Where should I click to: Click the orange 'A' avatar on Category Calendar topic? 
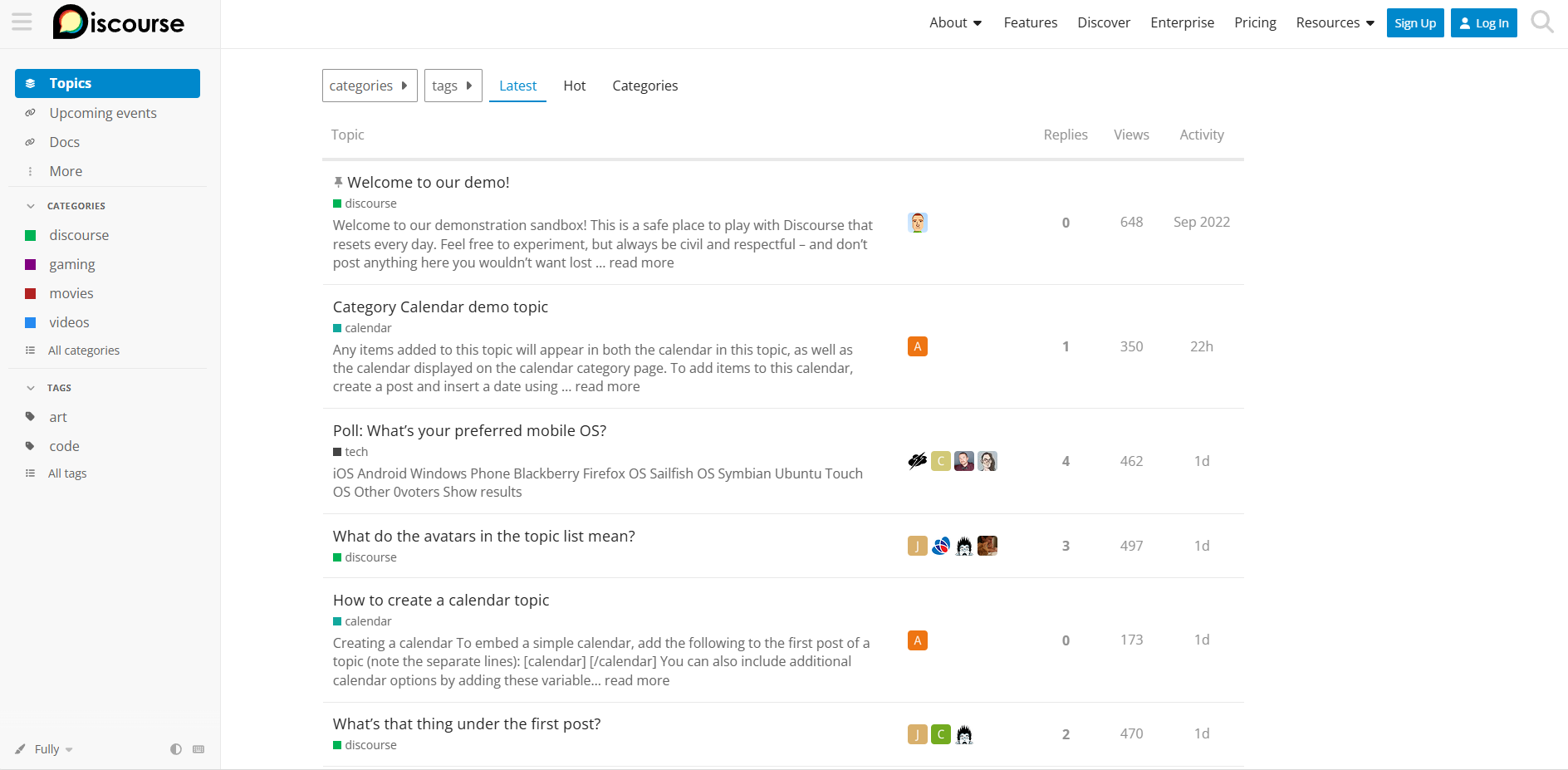[917, 346]
